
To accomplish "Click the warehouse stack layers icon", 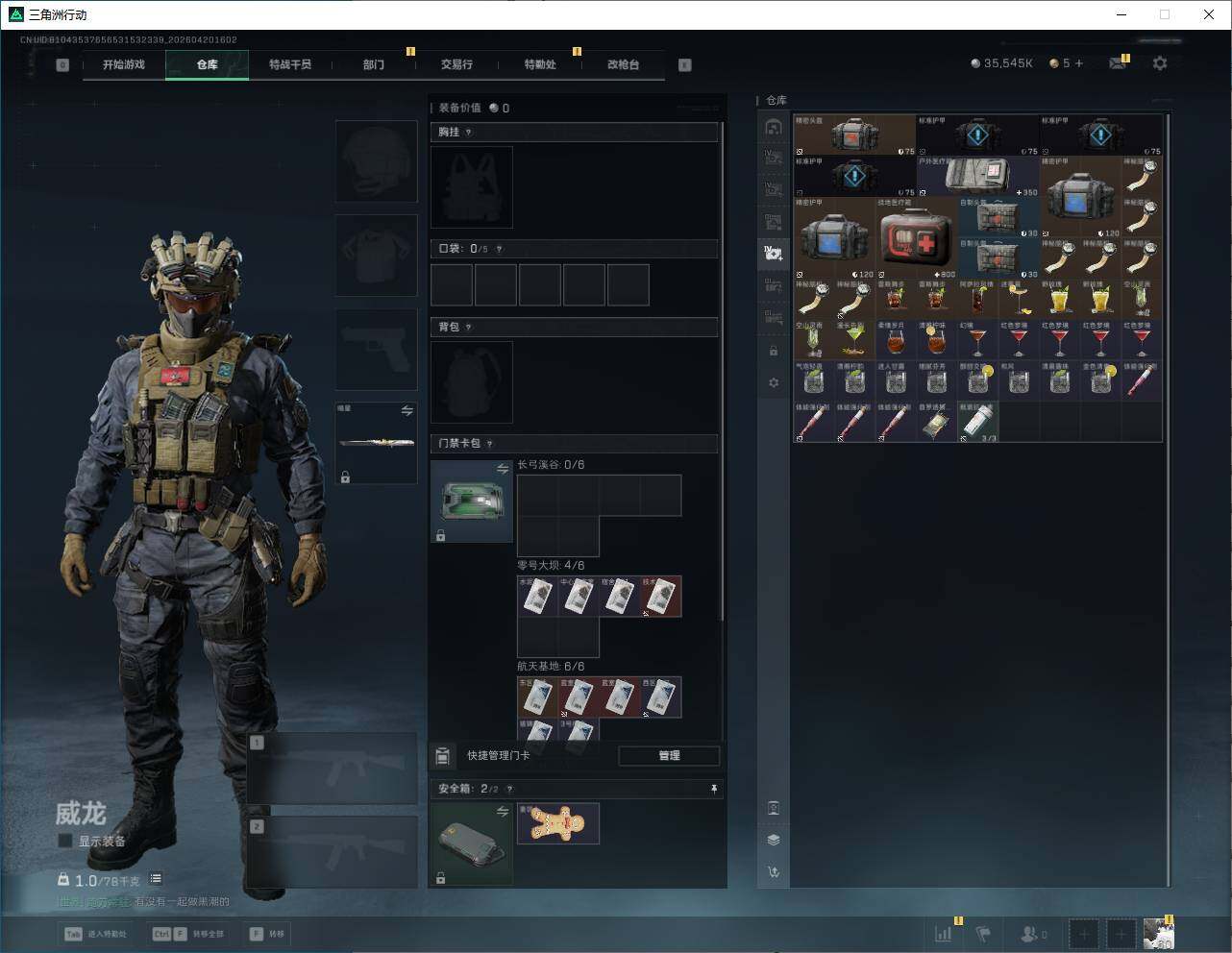I will pyautogui.click(x=774, y=840).
